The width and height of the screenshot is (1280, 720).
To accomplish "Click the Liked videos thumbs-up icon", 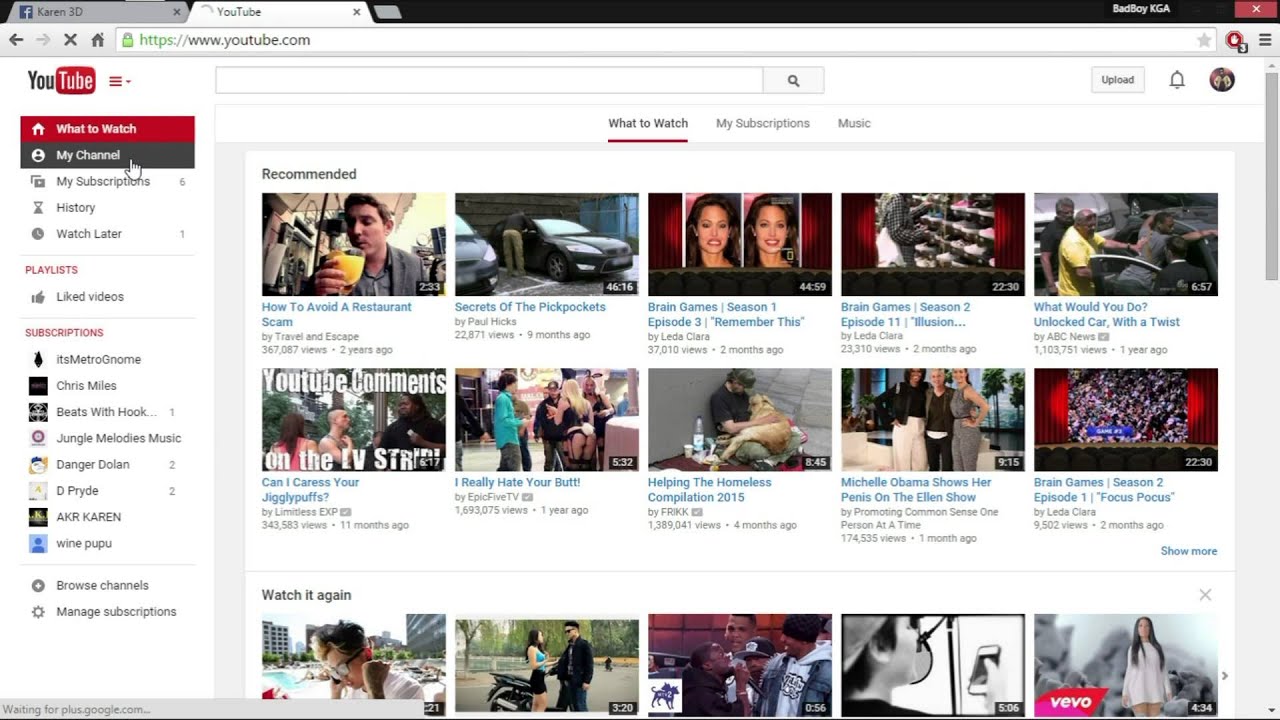I will pyautogui.click(x=38, y=296).
